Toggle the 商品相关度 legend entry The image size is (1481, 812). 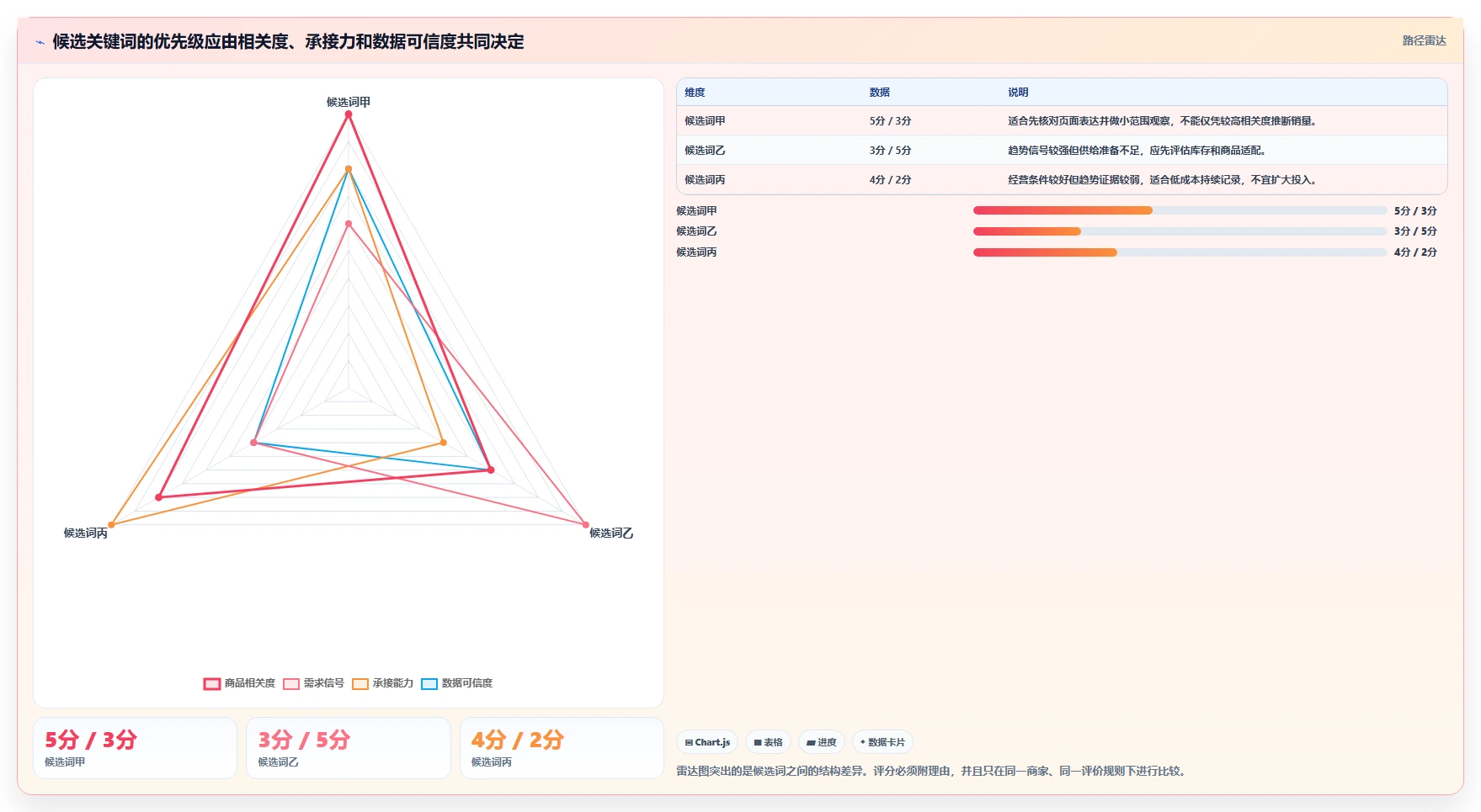click(x=239, y=683)
